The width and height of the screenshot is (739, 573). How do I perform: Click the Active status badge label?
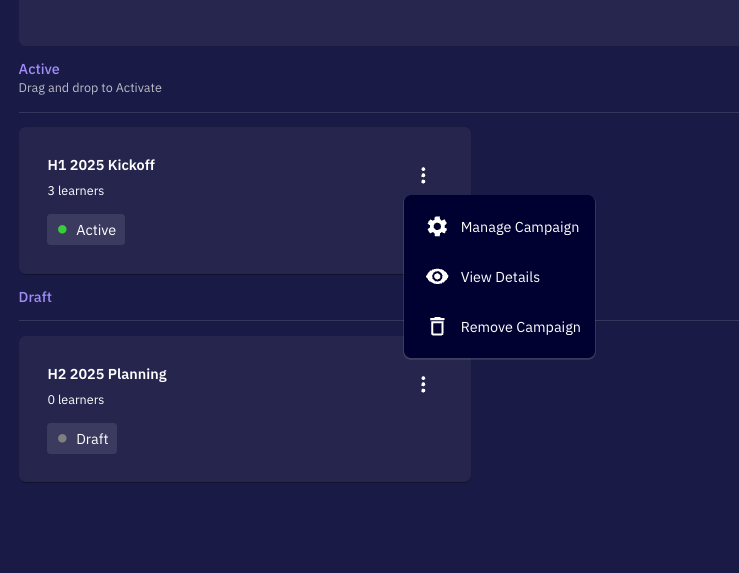96,230
